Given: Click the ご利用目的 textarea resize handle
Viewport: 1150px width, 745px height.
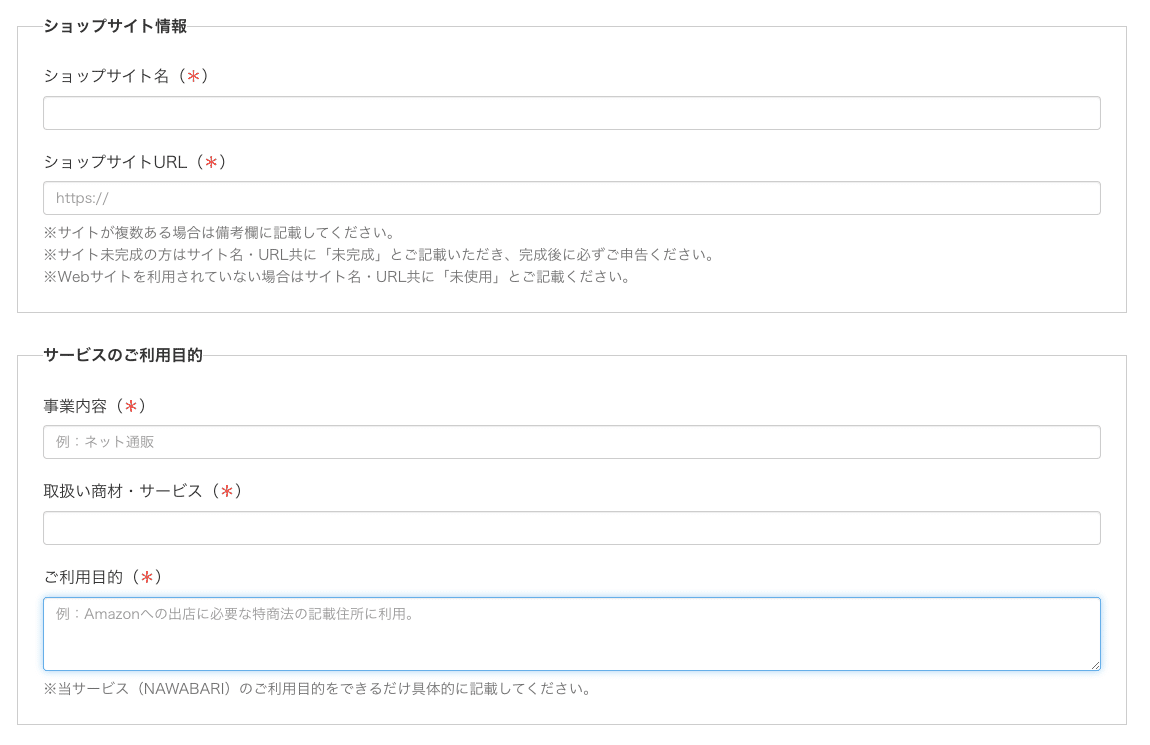Looking at the screenshot, I should coord(1095,665).
